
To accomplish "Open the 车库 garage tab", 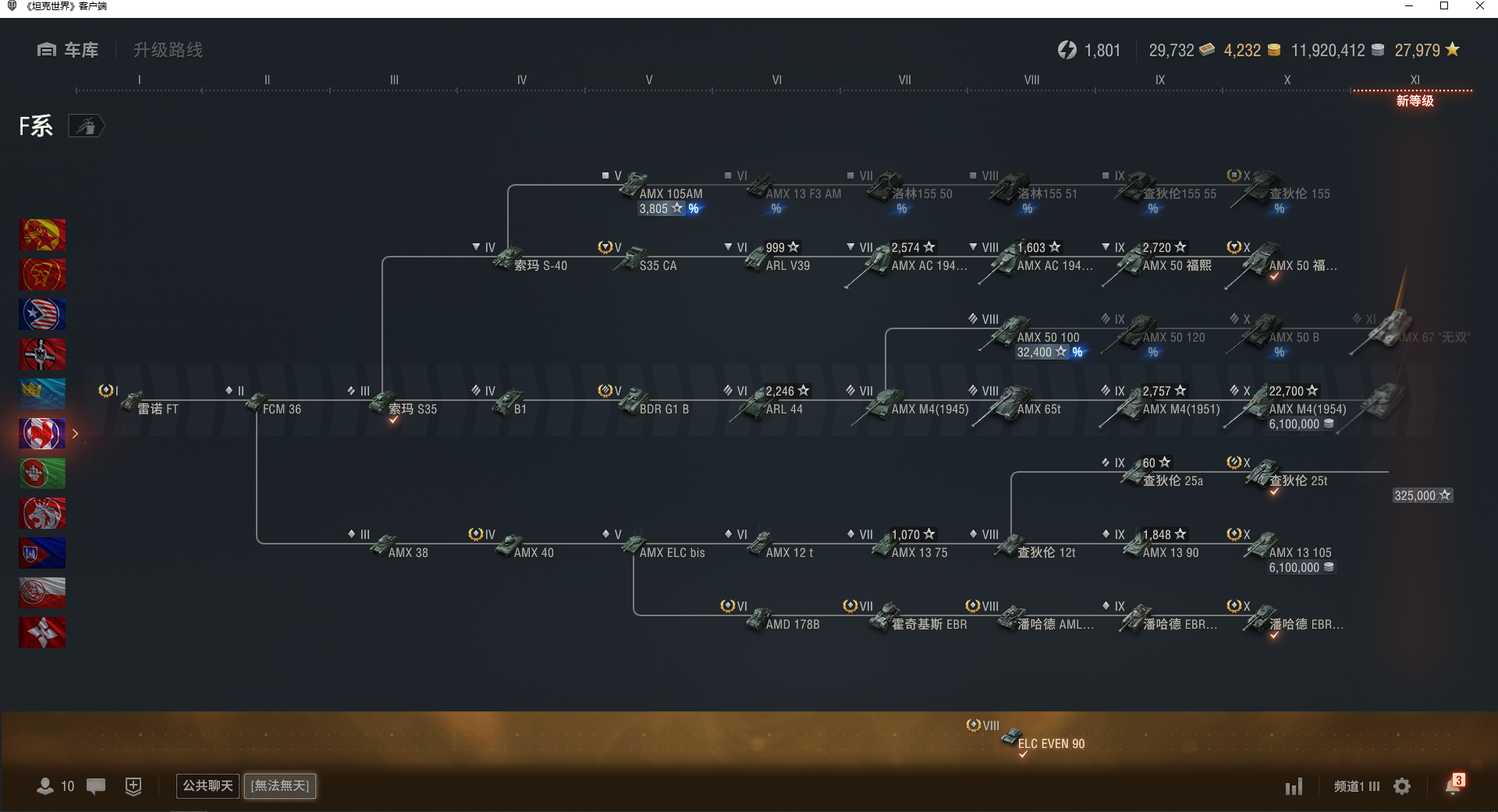I will coord(68,50).
